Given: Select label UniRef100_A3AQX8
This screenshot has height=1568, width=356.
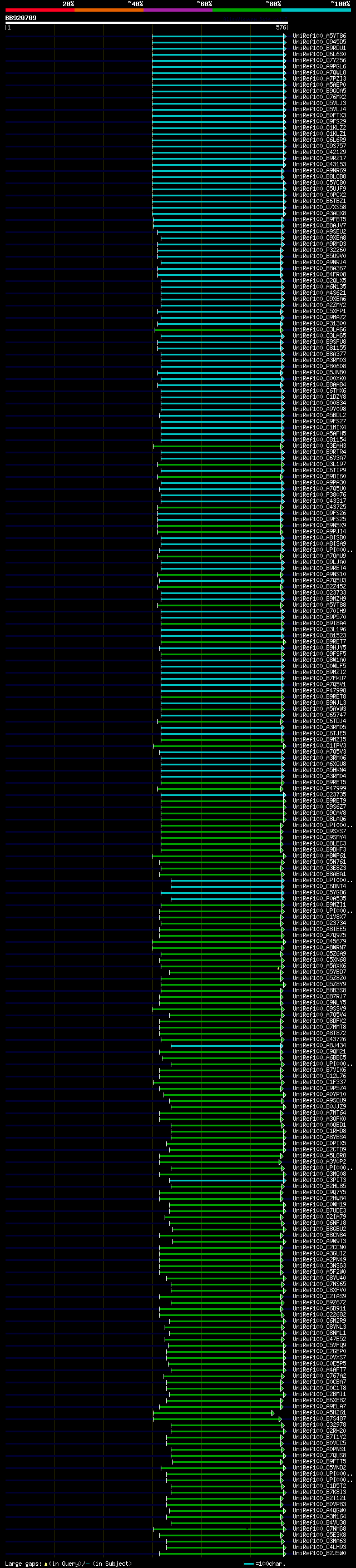Looking at the screenshot, I should tap(319, 213).
